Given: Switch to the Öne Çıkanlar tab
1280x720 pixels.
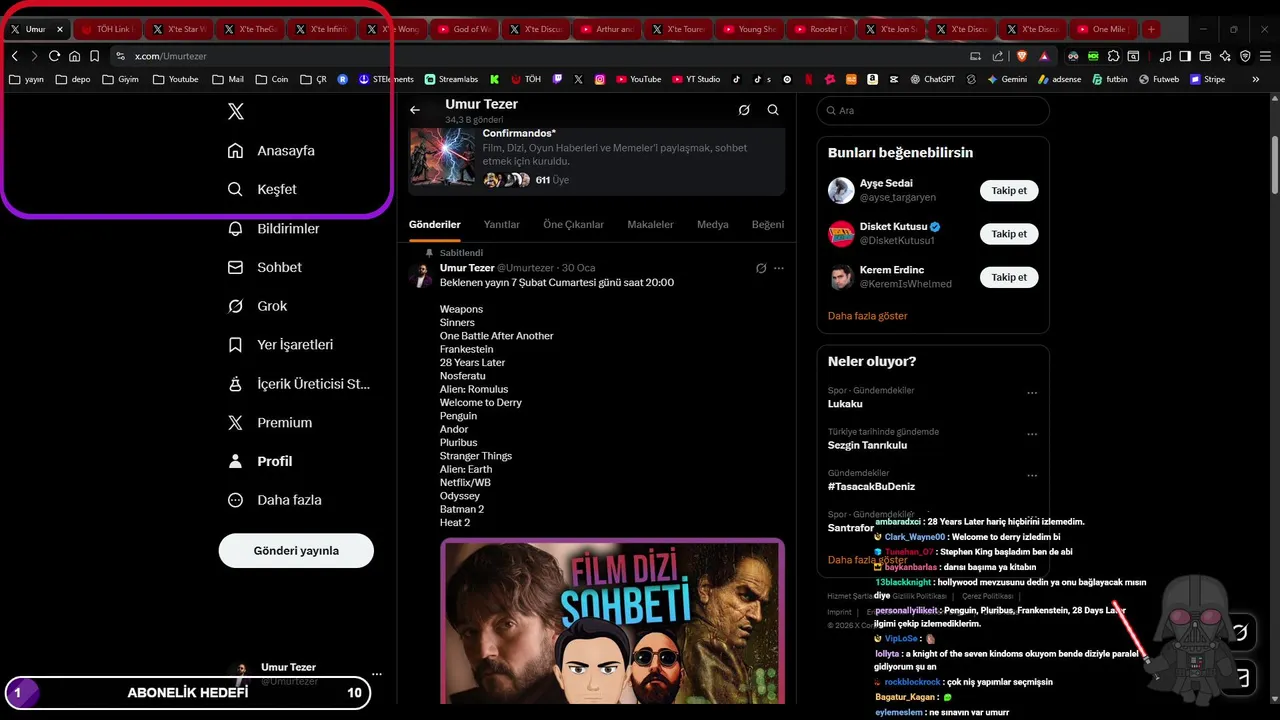Looking at the screenshot, I should click(x=574, y=225).
